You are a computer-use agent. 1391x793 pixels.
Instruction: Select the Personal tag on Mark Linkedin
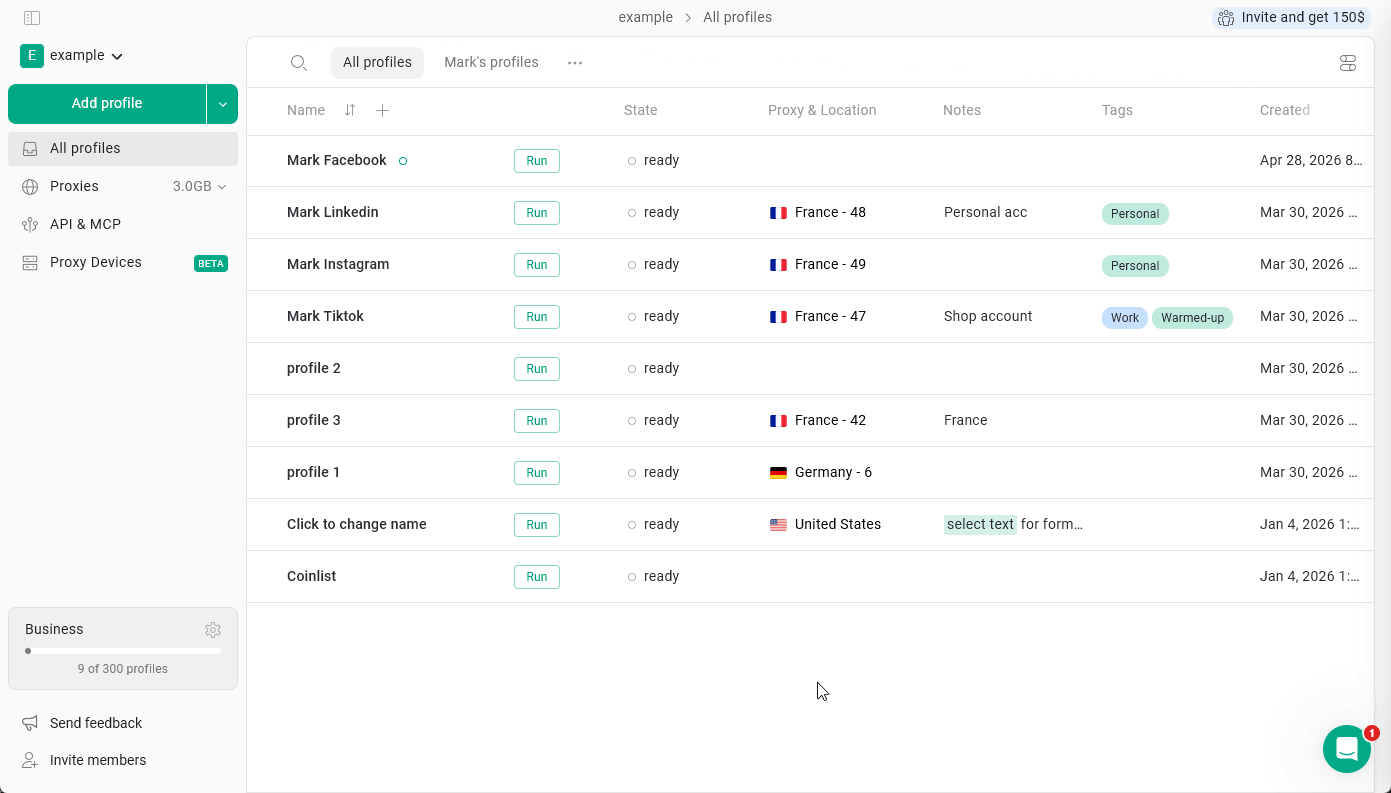[x=1135, y=213]
